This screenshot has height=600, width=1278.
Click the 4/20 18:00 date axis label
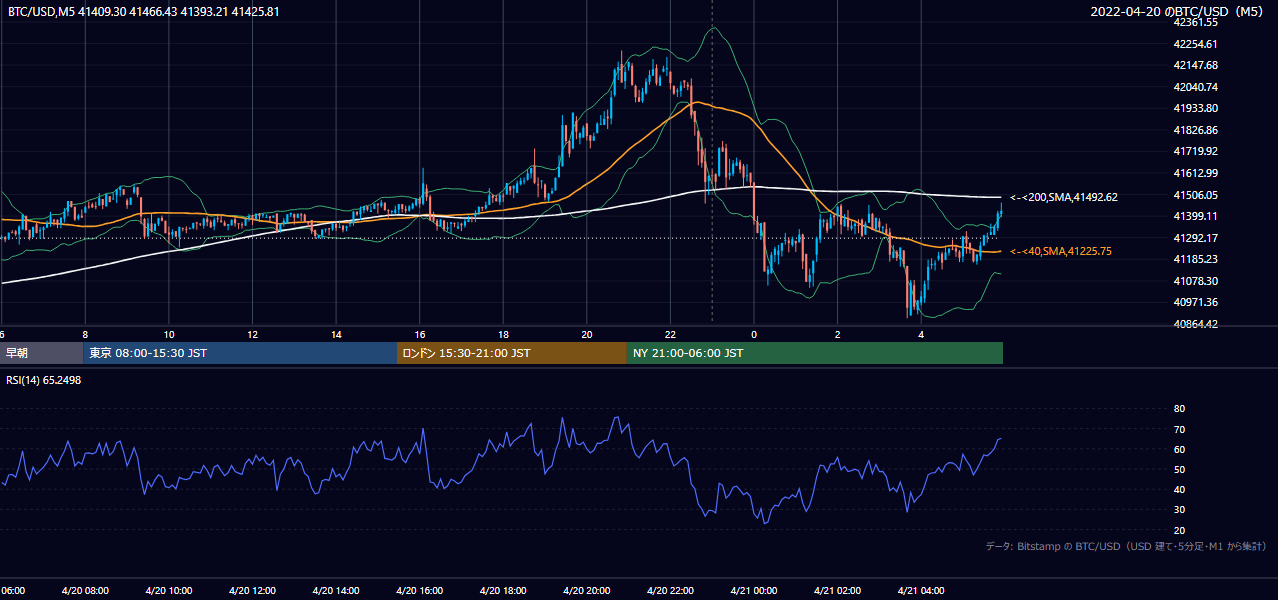pyautogui.click(x=503, y=591)
